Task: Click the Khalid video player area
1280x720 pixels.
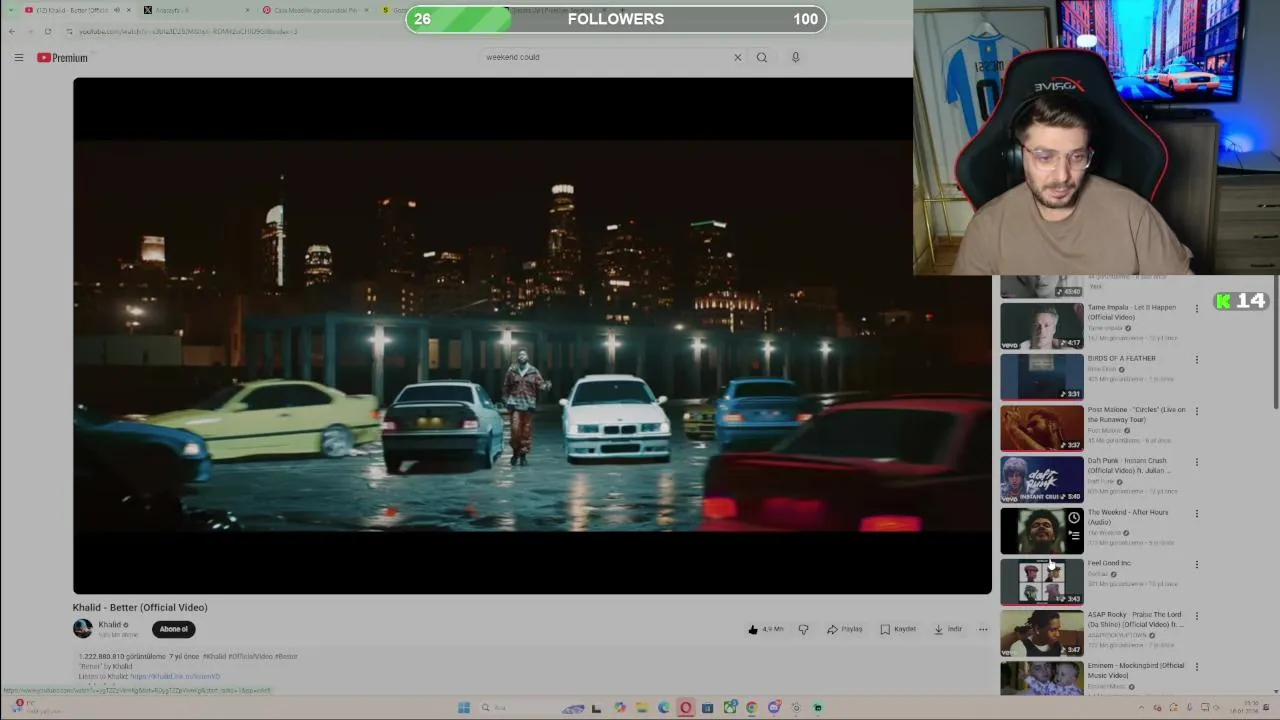Action: click(x=532, y=336)
